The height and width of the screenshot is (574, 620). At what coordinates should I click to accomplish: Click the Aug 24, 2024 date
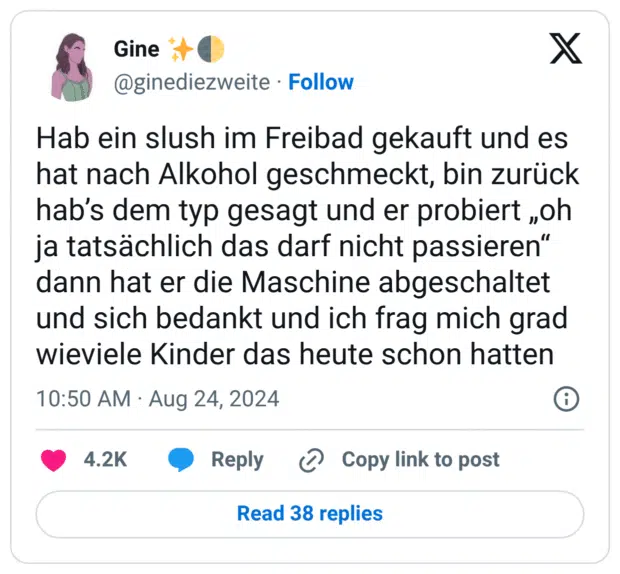tap(214, 399)
